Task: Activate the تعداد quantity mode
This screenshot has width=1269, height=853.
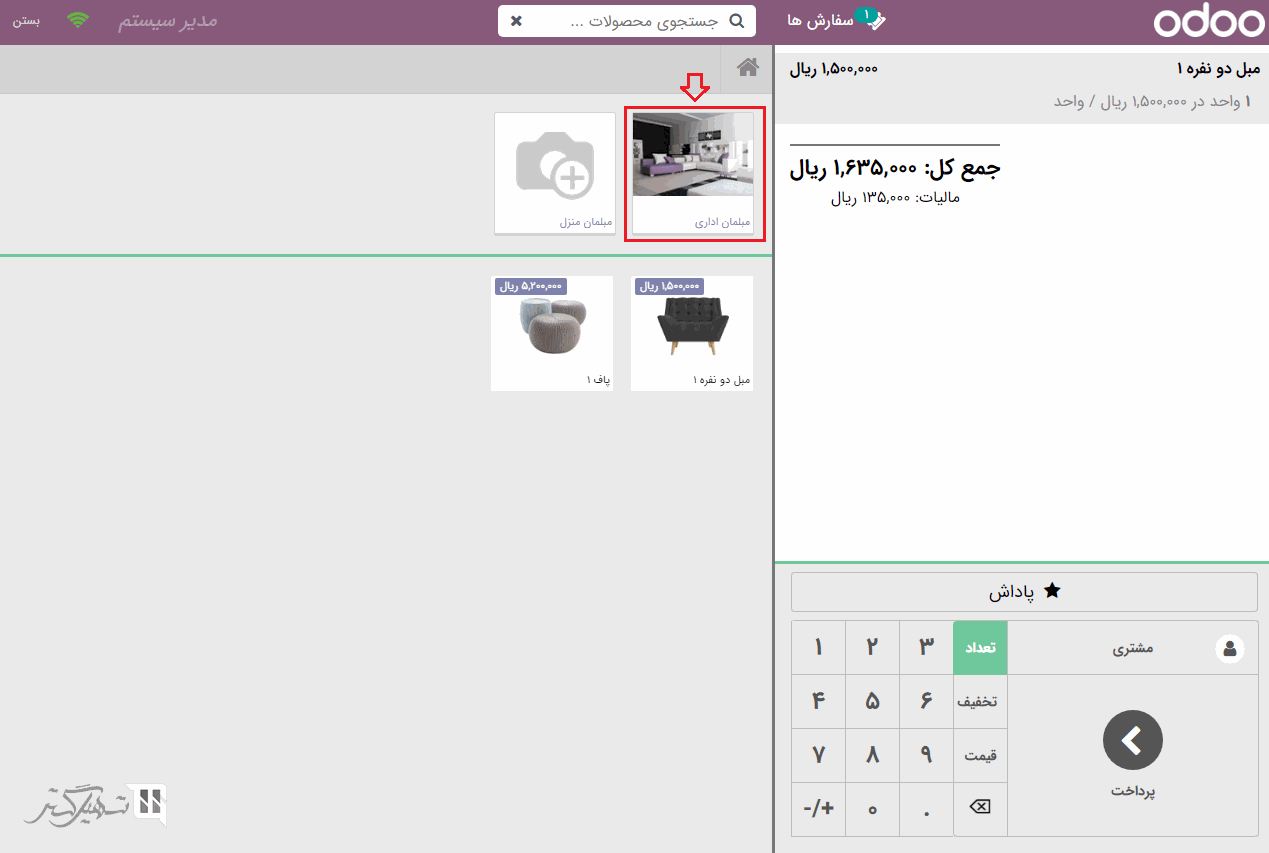Action: click(x=979, y=648)
